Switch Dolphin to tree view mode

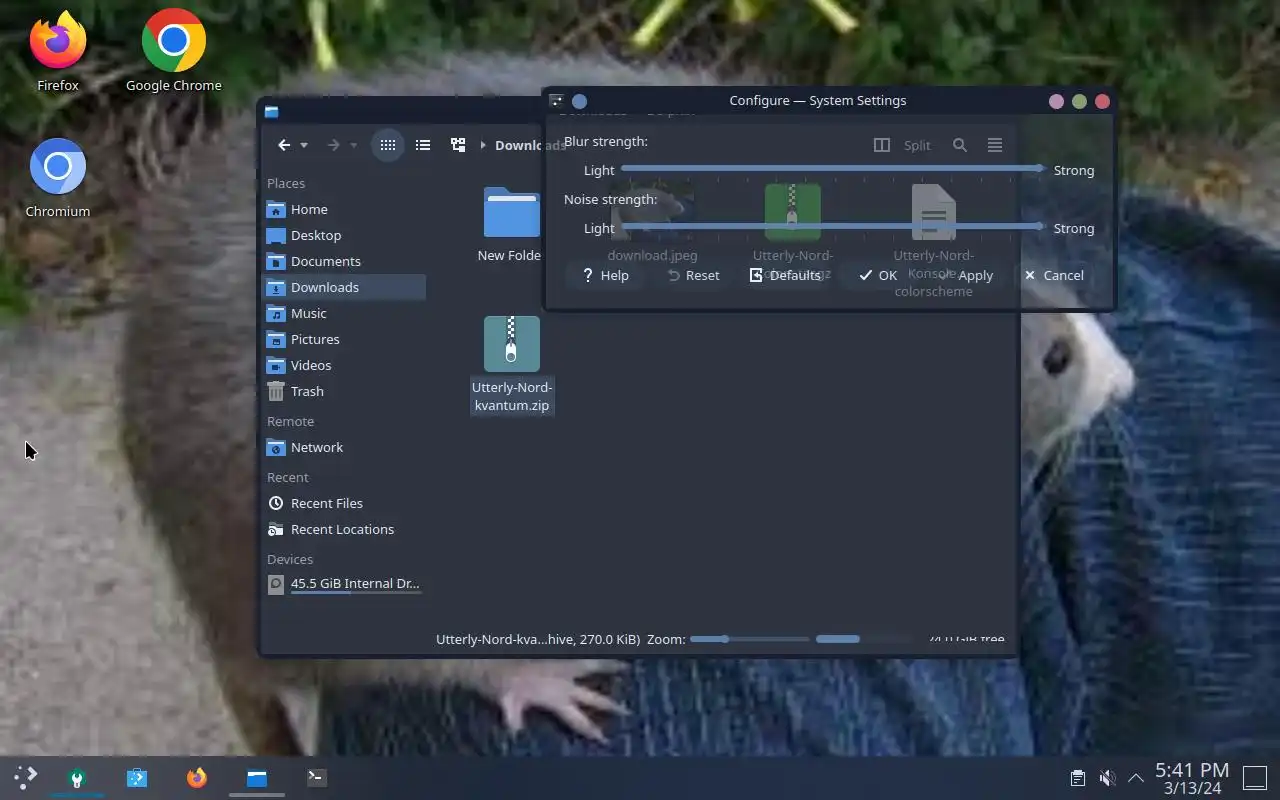(458, 145)
